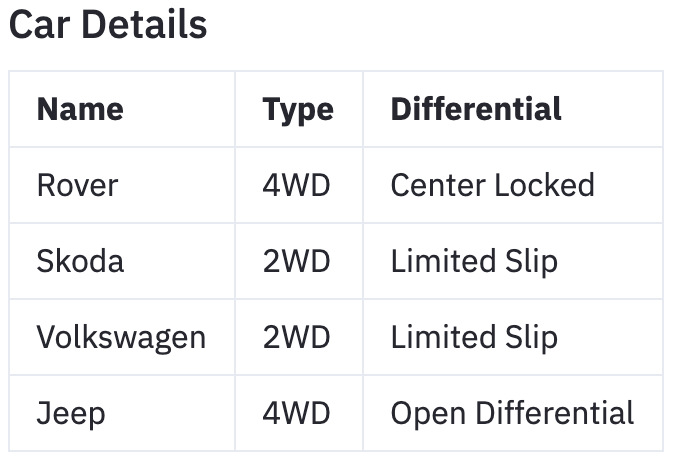Click Volkswagen's Limited Slip cell

(x=474, y=337)
